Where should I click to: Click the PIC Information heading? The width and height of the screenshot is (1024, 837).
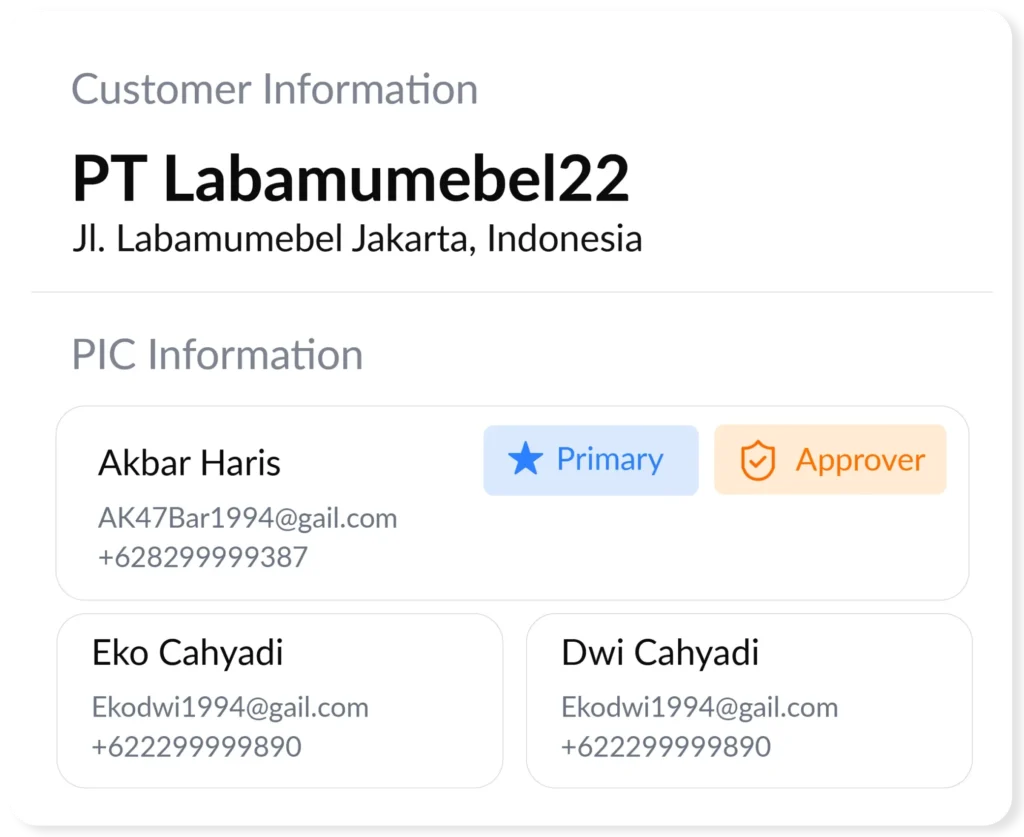(x=217, y=355)
